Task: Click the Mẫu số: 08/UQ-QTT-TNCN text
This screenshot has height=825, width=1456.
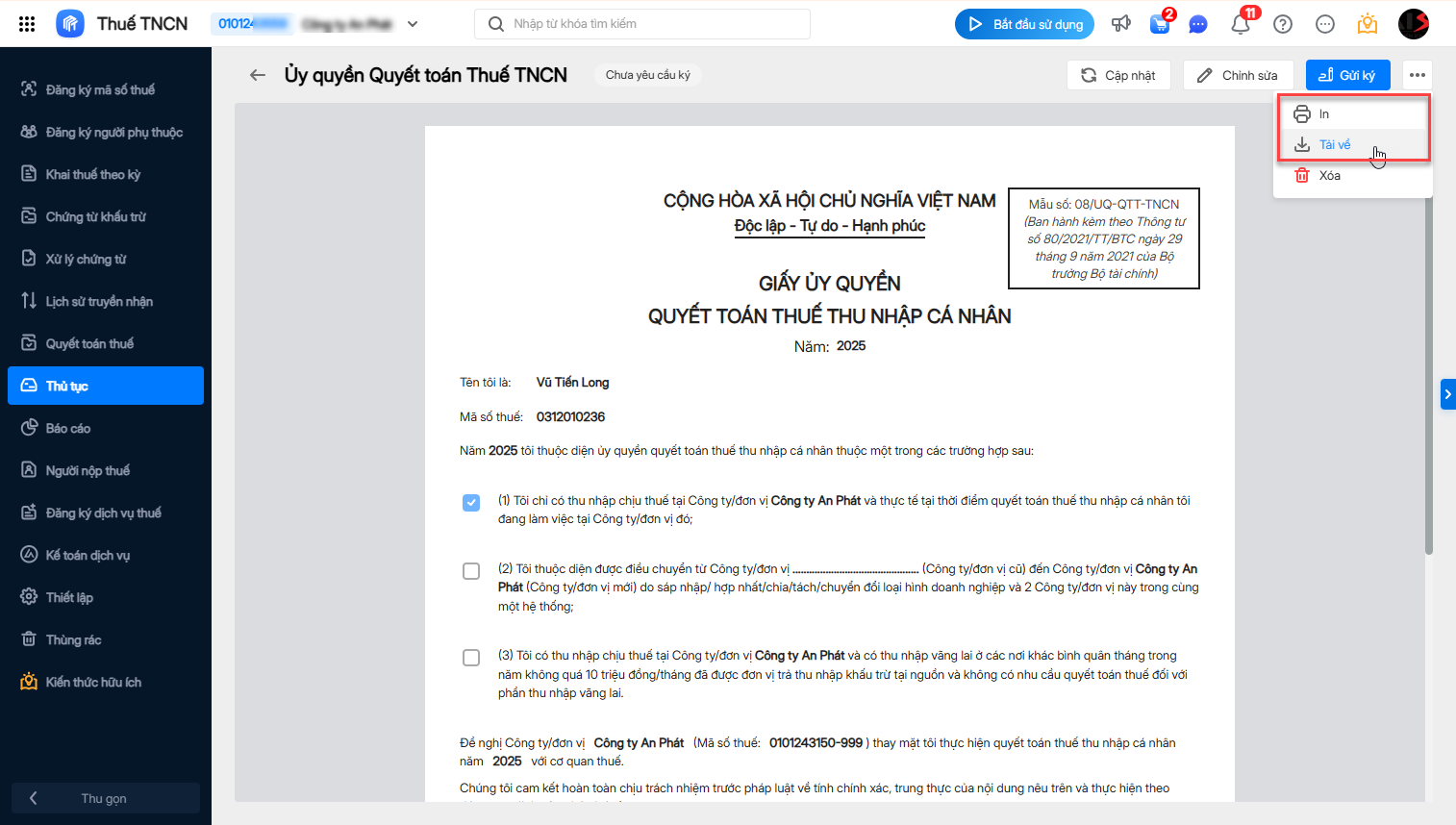Action: pos(1104,204)
